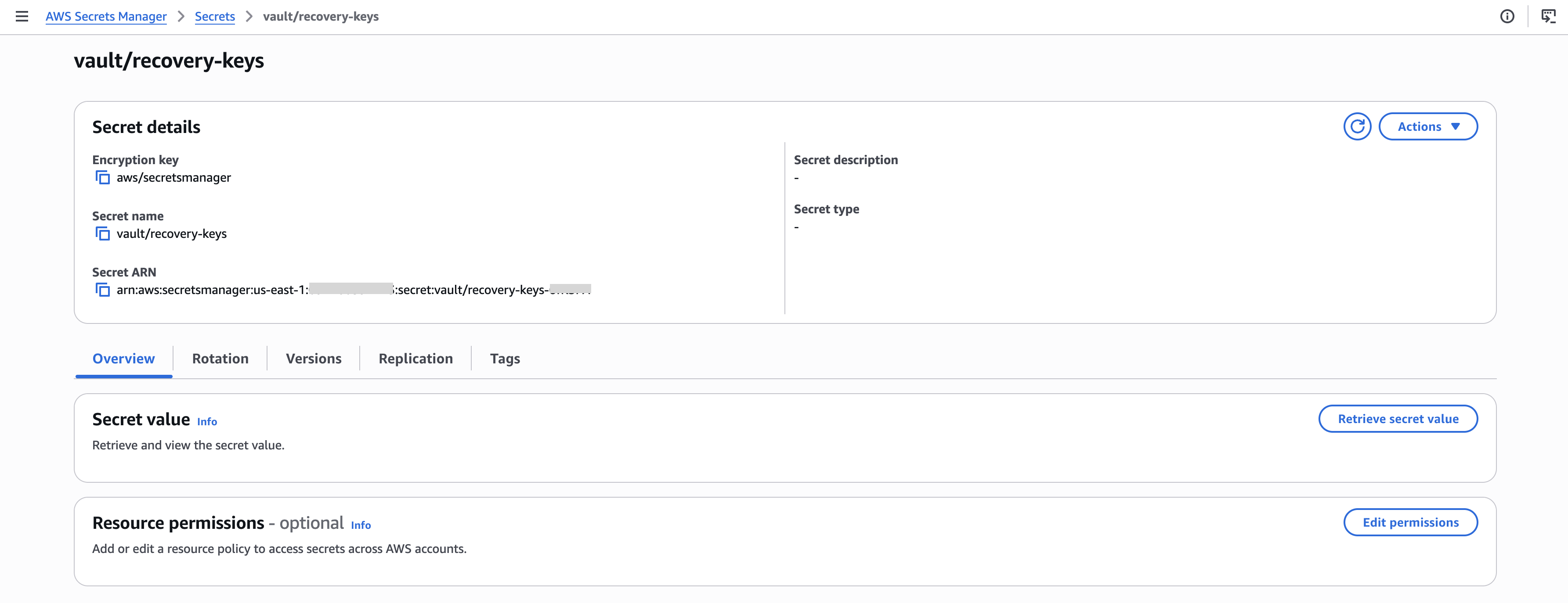Open the tutorials panel icon at top right
This screenshot has width=1568, height=603.
coord(1548,16)
